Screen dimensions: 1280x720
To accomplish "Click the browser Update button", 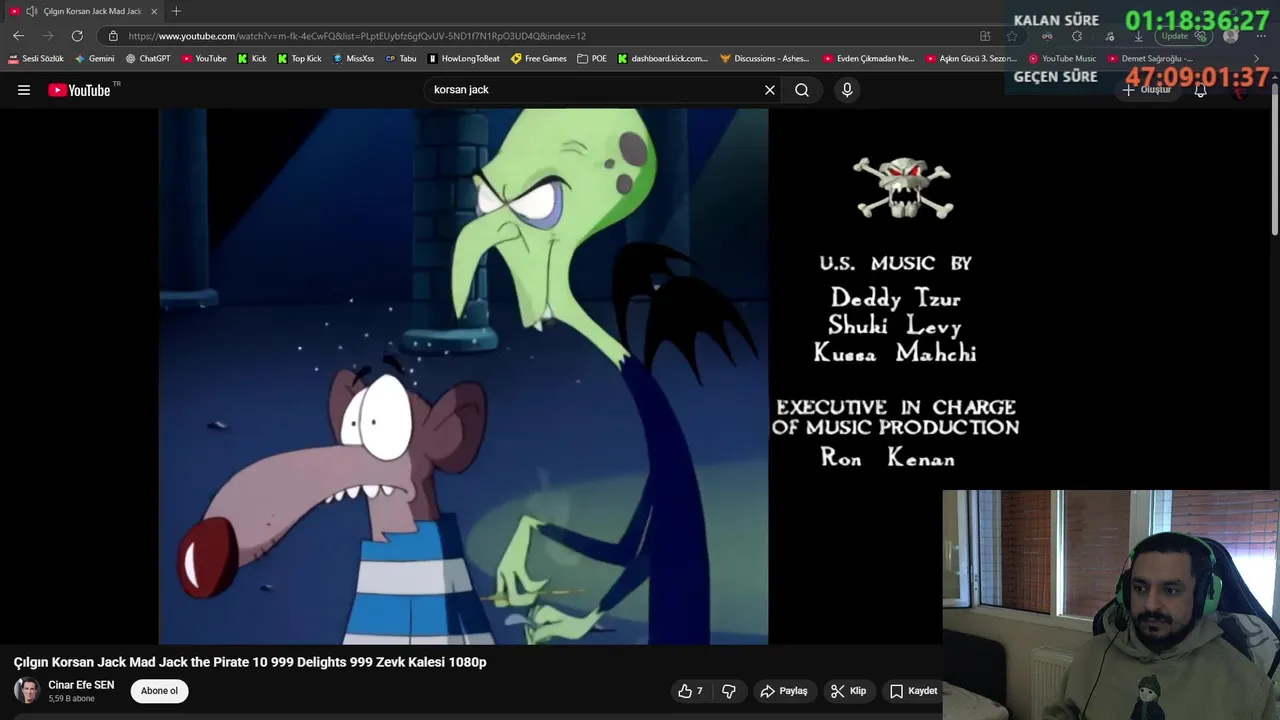I will 1184,36.
